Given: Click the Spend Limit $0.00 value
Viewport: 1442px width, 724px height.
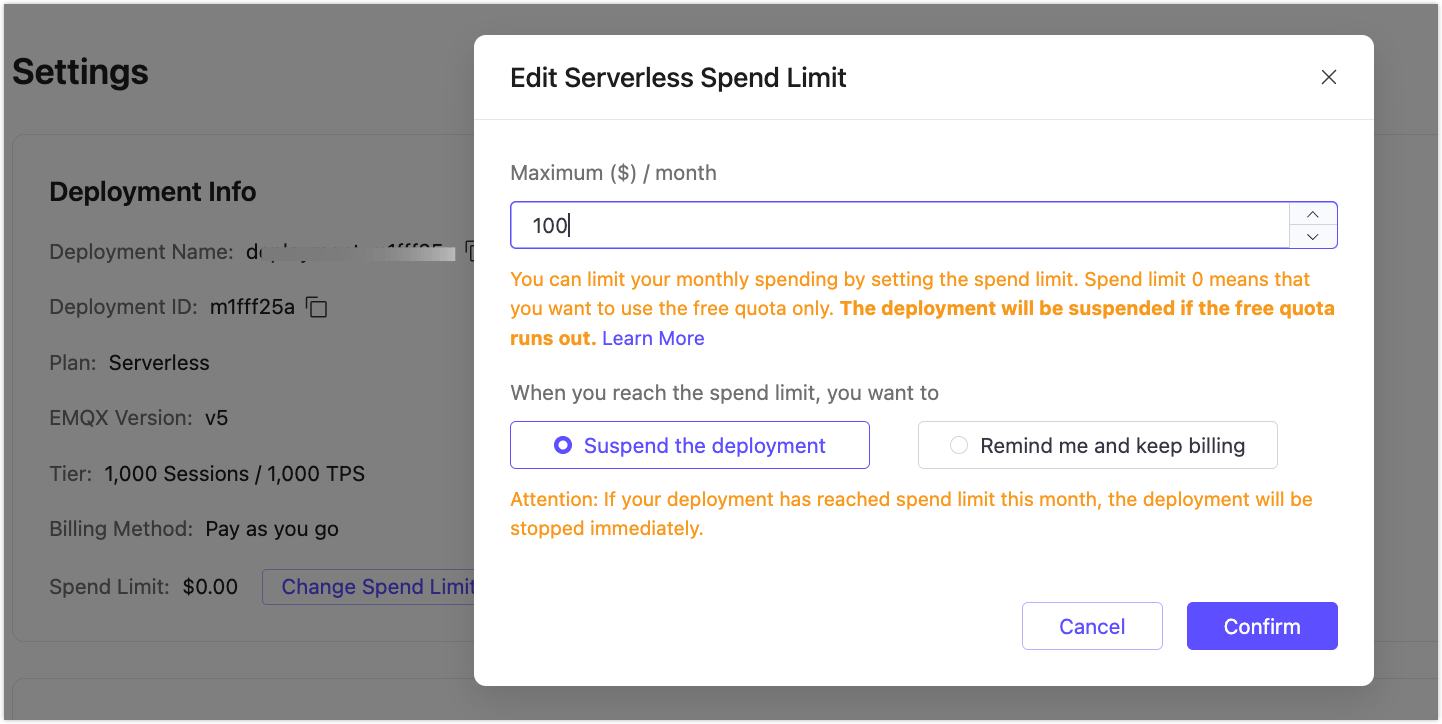Looking at the screenshot, I should (210, 587).
